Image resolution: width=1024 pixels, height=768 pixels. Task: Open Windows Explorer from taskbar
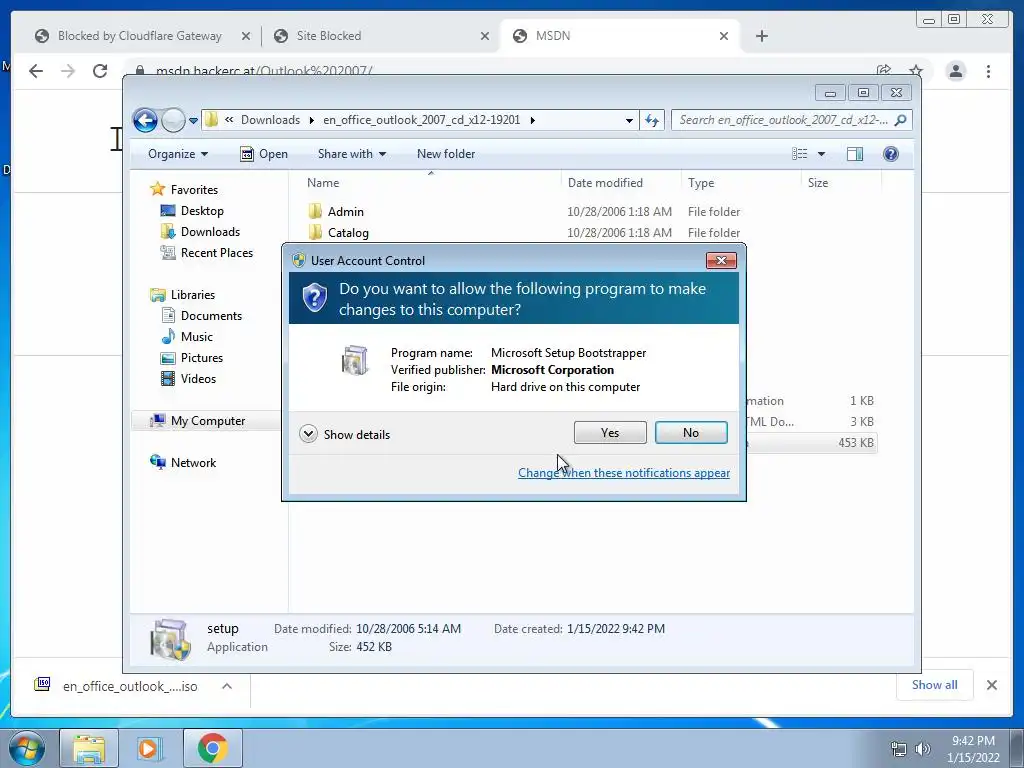coord(89,748)
